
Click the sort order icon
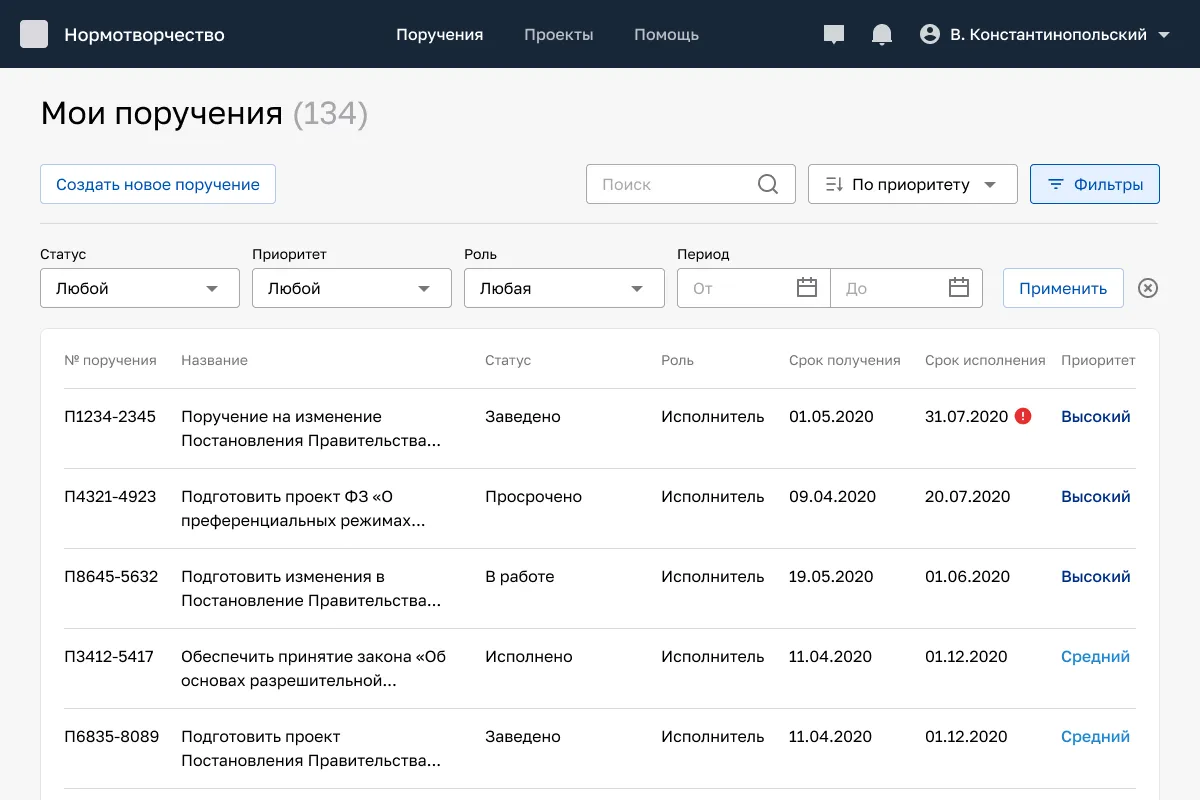pyautogui.click(x=834, y=184)
